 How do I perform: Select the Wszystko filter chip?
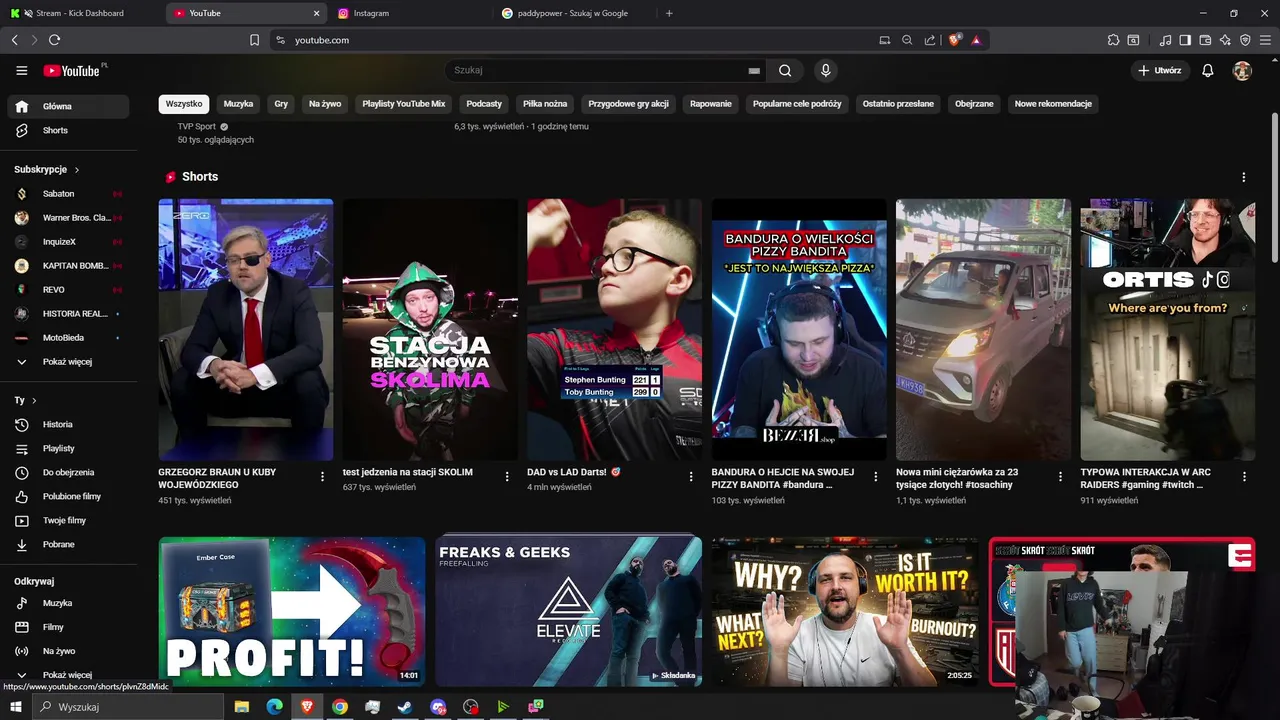coord(184,104)
